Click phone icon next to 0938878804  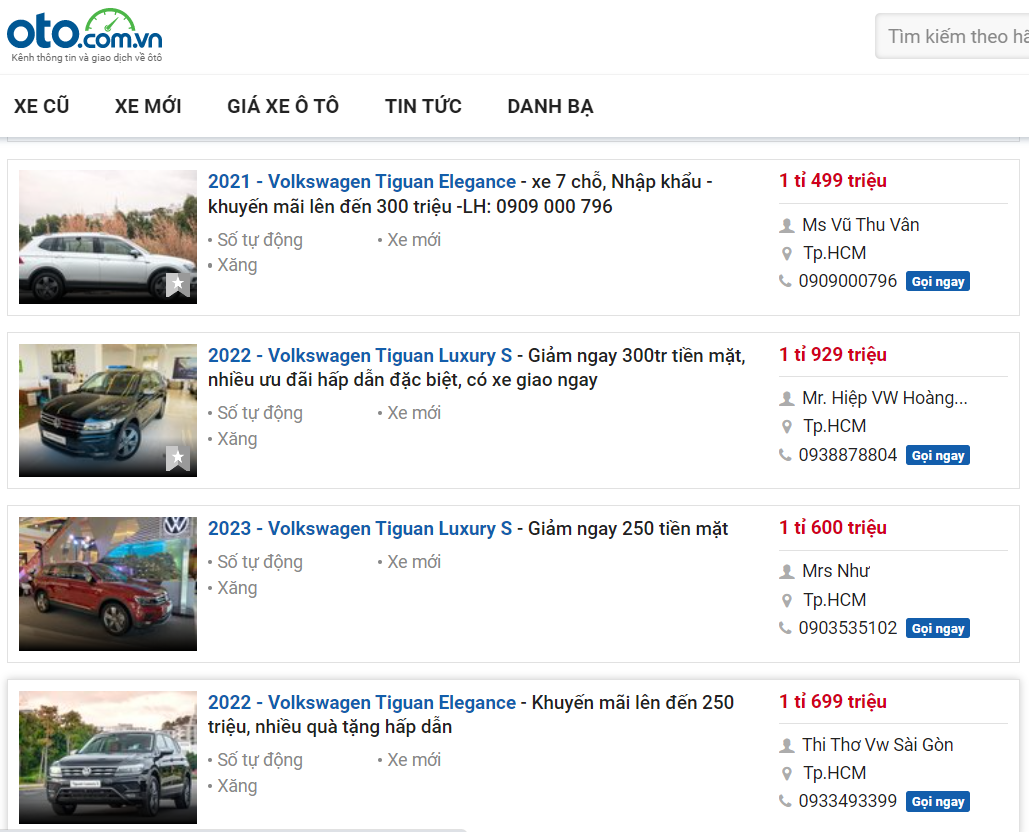point(785,455)
